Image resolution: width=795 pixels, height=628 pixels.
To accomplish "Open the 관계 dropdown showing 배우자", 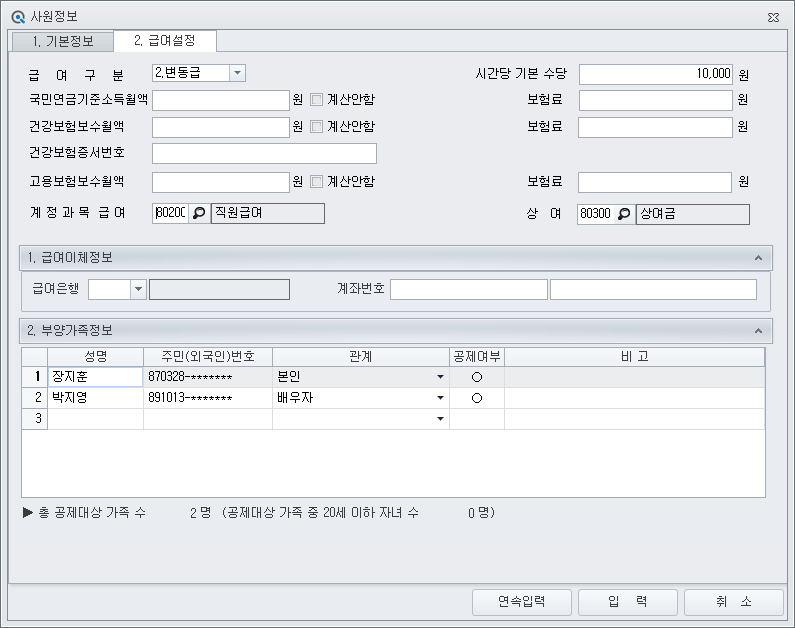I will tap(440, 398).
